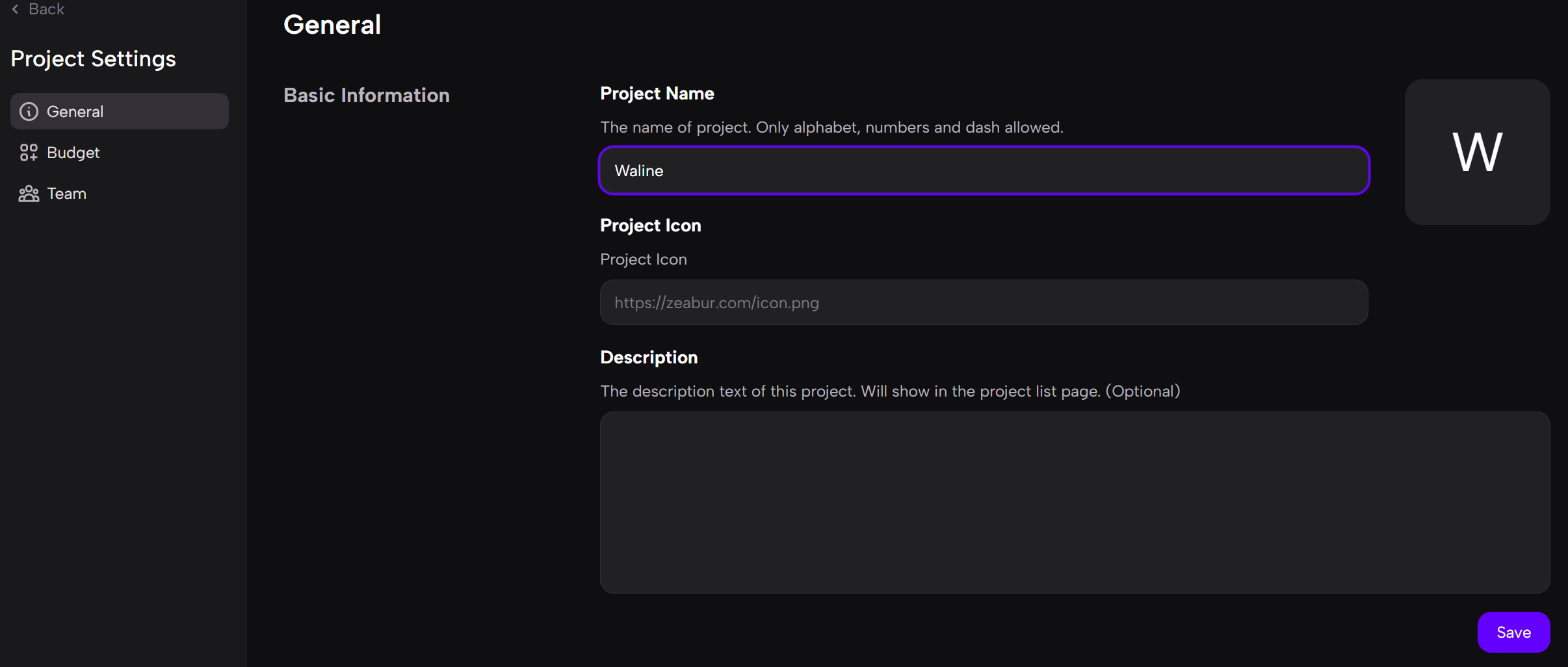Click the Team people icon
The image size is (1568, 667).
point(29,194)
